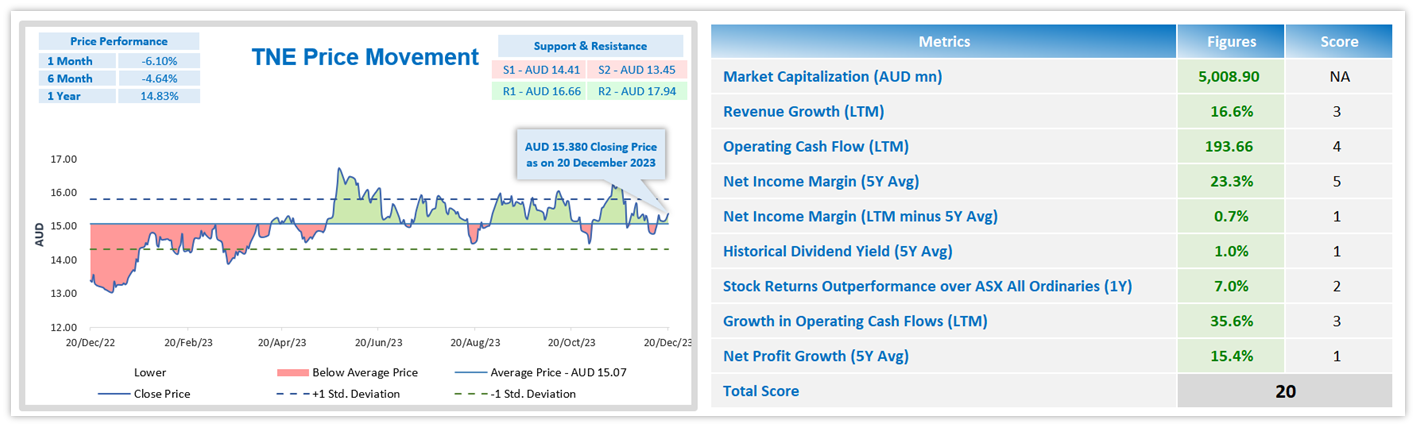This screenshot has height=427, width=1416.
Task: Click the AUD 15.380 closing price callout
Action: [591, 155]
